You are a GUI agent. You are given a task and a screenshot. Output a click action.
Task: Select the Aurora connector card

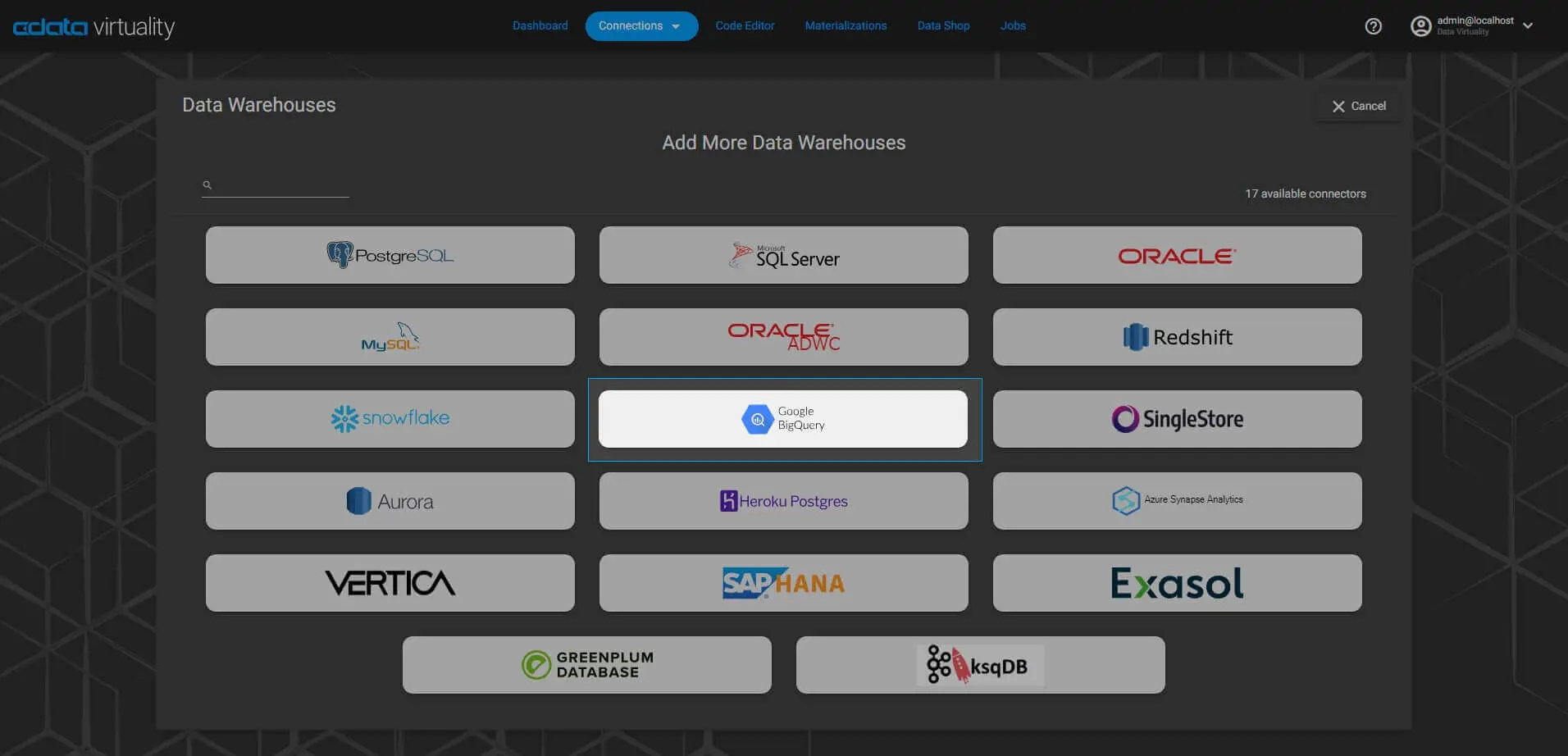[x=390, y=501]
